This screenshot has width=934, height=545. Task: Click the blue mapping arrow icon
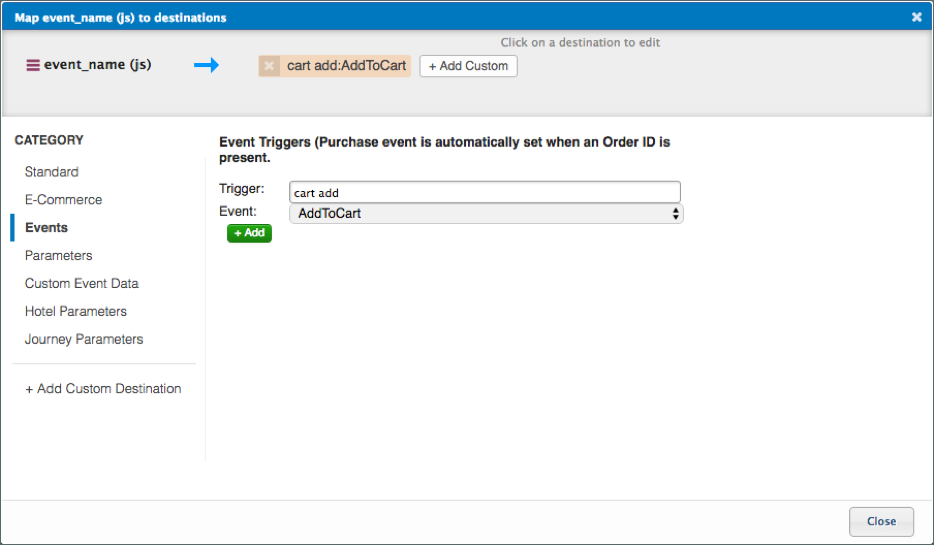pos(206,66)
